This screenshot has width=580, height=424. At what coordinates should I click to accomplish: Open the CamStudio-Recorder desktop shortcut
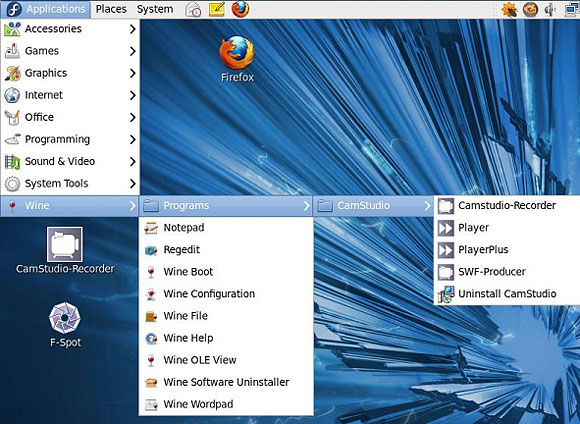pos(65,250)
